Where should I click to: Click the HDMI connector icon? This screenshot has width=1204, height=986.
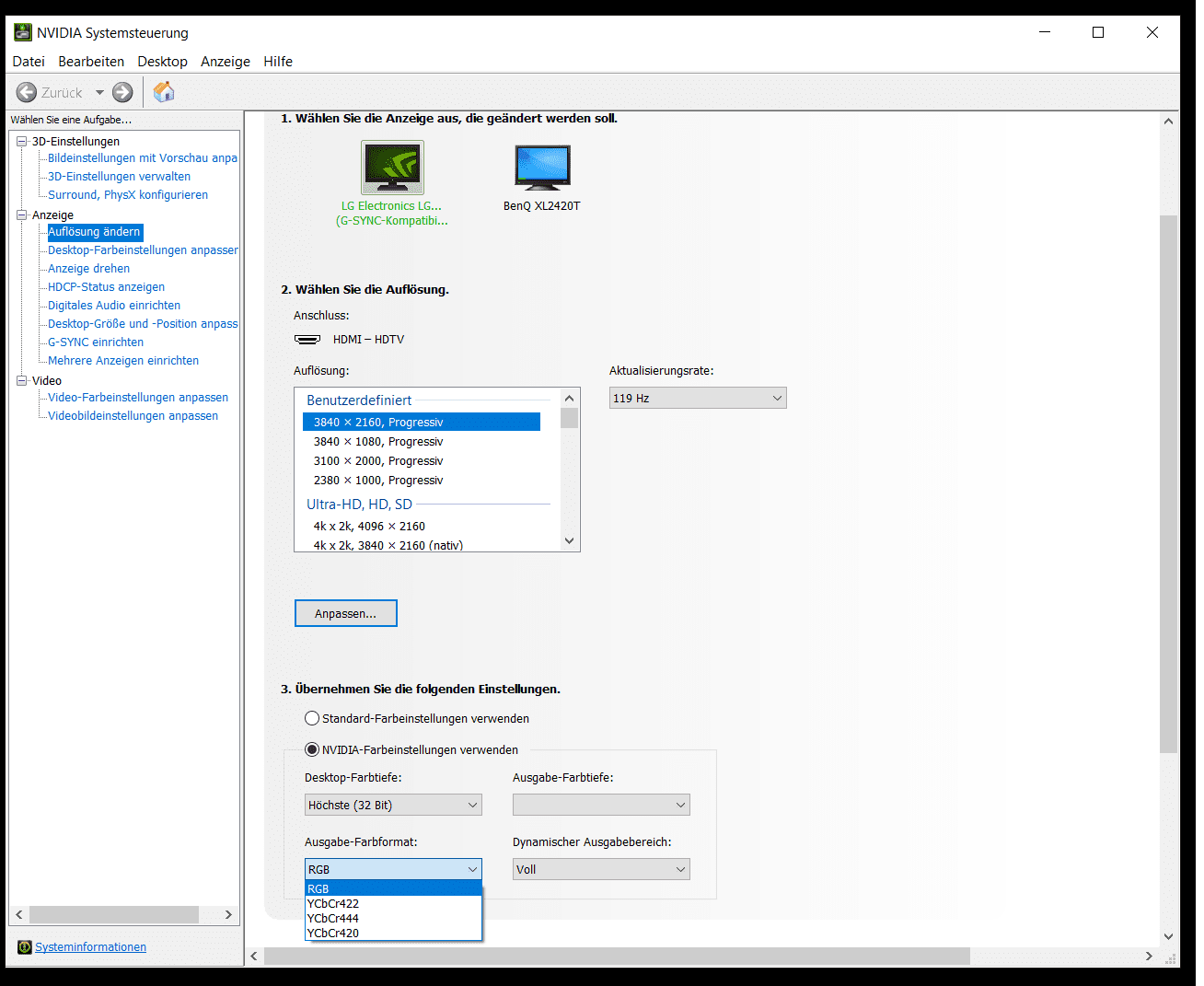(x=307, y=339)
